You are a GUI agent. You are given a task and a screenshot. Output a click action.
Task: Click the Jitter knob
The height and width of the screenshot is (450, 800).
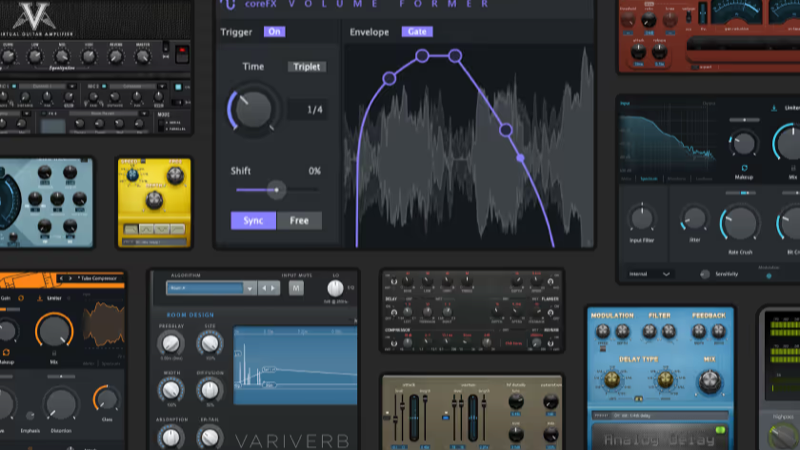coord(695,218)
